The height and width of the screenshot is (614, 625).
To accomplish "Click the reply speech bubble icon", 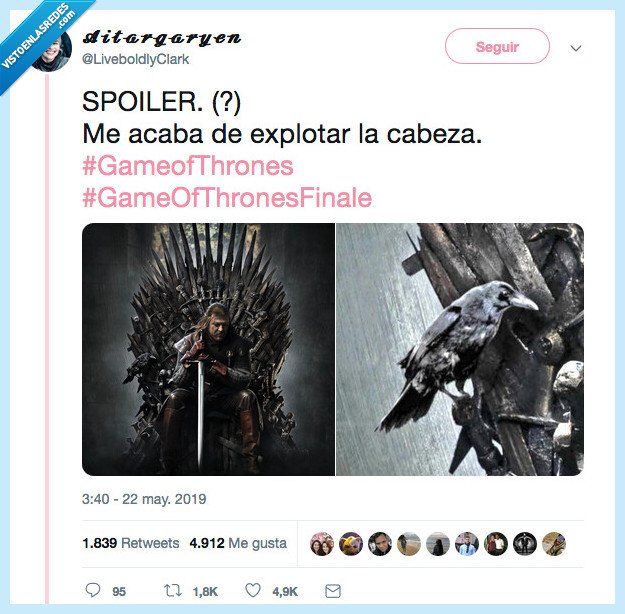I will click(x=93, y=590).
